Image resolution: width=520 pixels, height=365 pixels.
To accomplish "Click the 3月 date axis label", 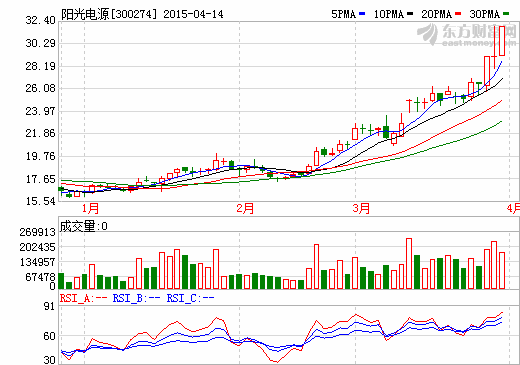I will pyautogui.click(x=361, y=208).
